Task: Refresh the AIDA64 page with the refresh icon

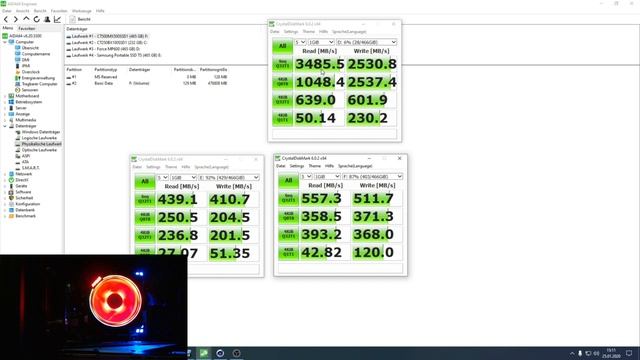Action: coord(37,19)
